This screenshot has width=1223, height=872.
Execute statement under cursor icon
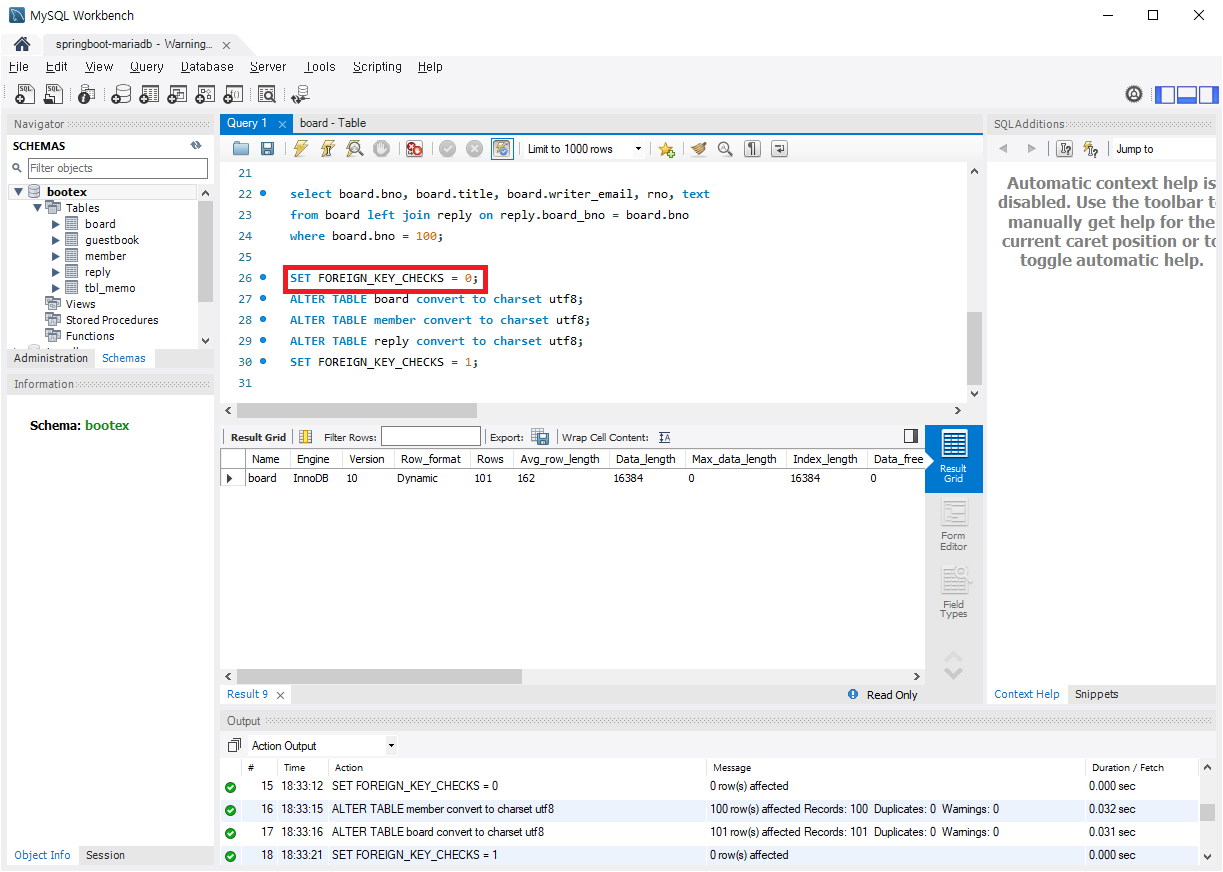tap(327, 149)
